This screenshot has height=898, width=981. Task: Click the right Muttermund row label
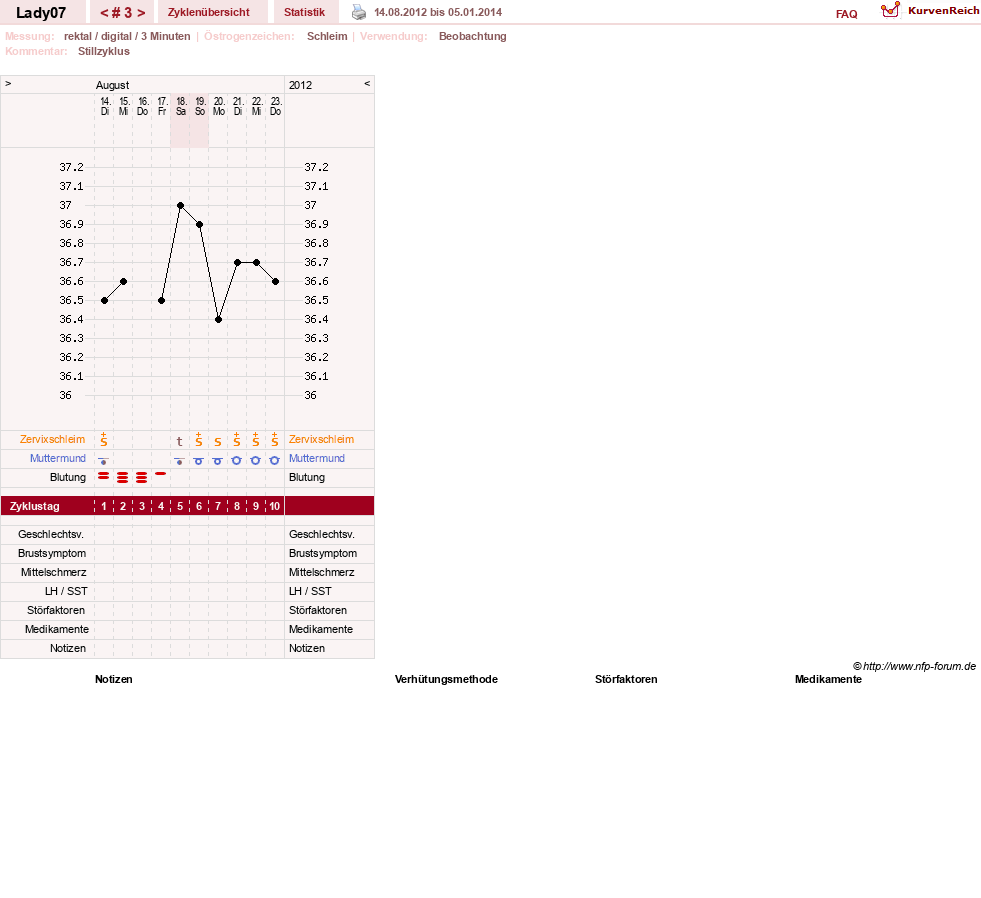317,458
